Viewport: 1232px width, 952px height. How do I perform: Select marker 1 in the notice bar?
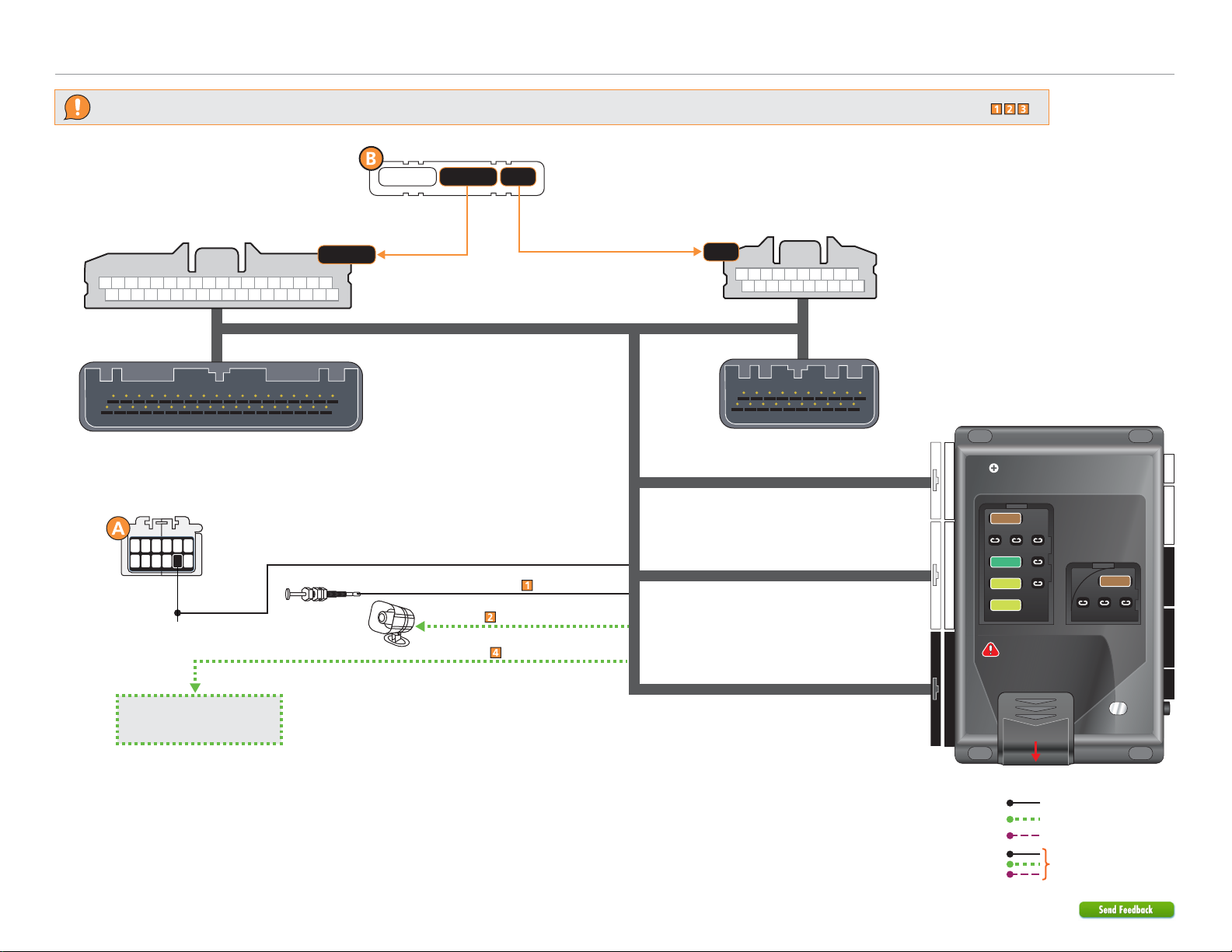996,109
